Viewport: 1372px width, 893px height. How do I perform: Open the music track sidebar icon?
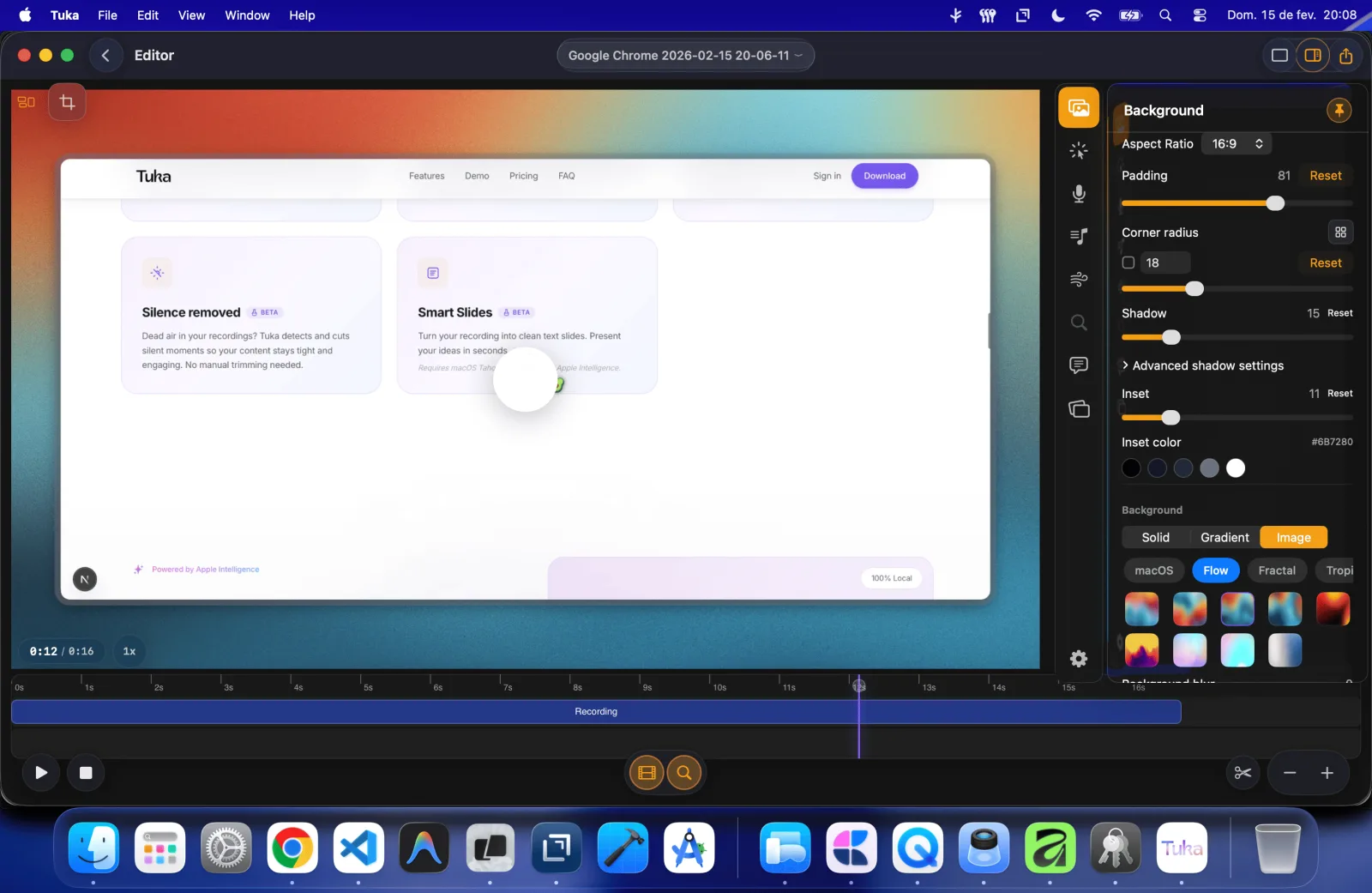pyautogui.click(x=1079, y=236)
